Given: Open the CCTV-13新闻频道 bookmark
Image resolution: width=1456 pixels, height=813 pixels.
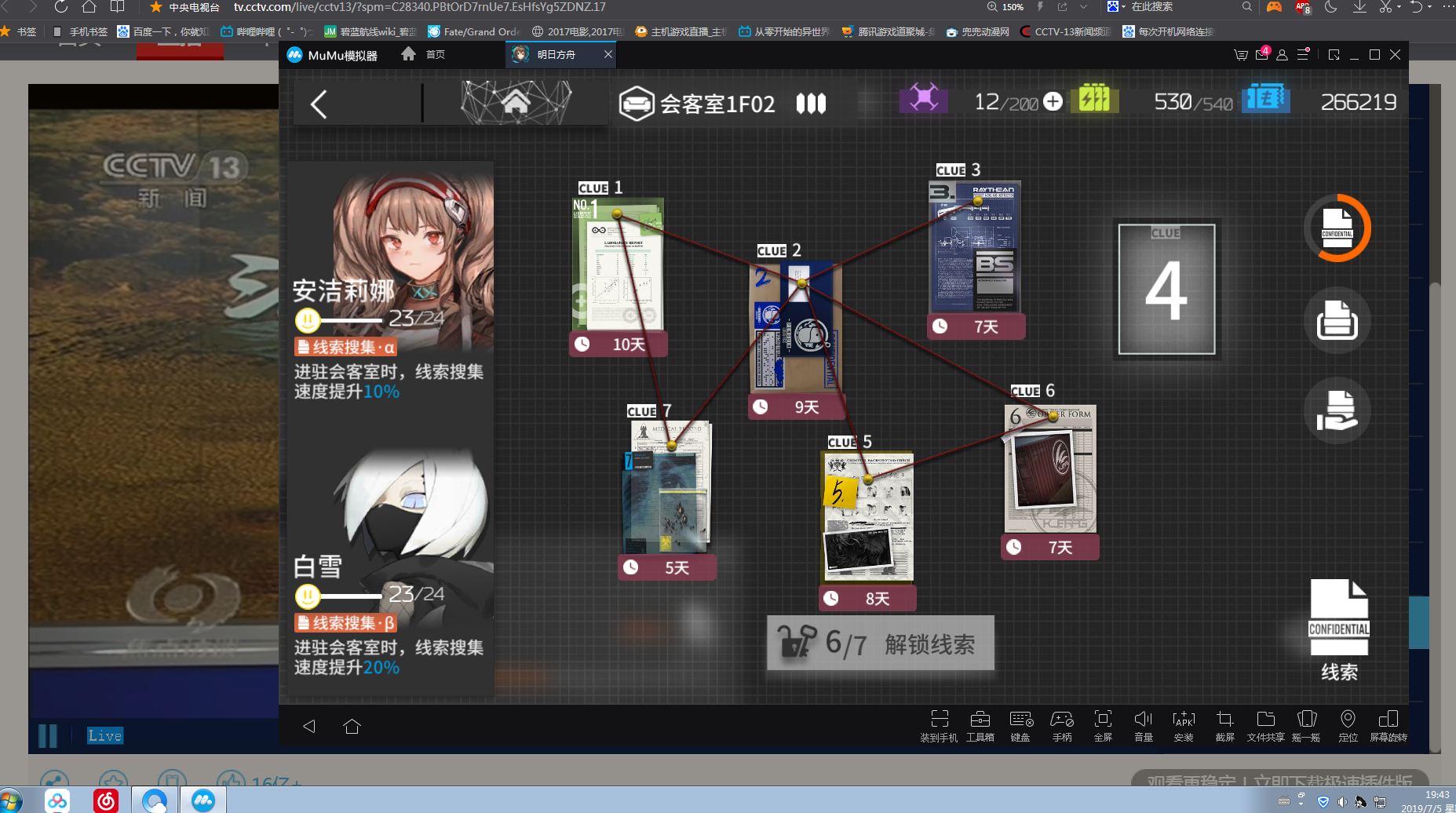Looking at the screenshot, I should click(1065, 31).
